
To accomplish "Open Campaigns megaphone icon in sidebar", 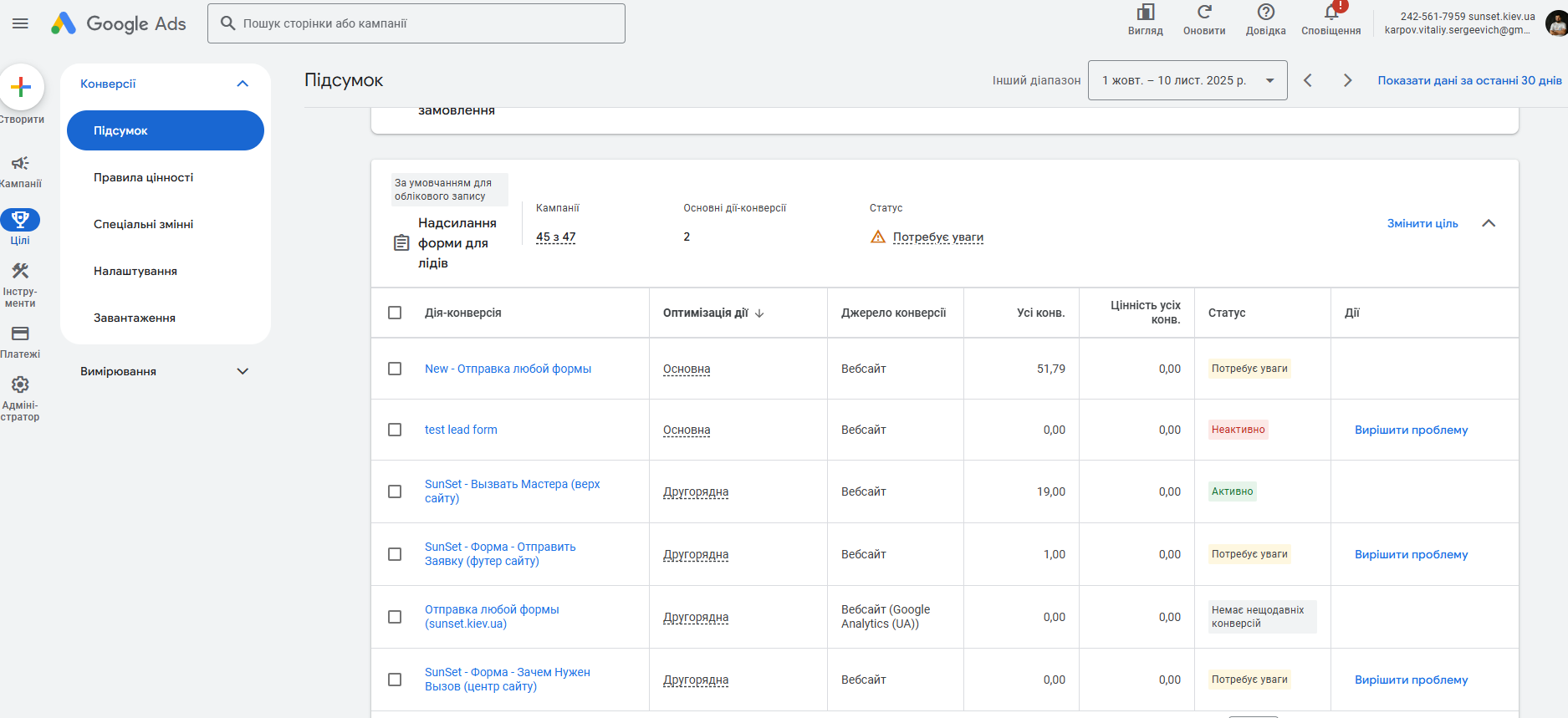I will coord(20,163).
